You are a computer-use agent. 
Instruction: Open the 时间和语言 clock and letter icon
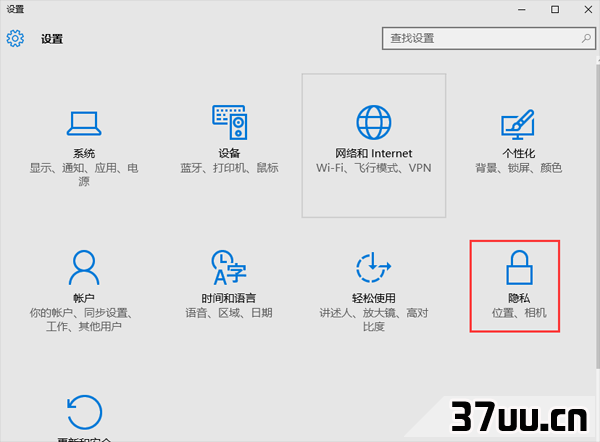[229, 267]
